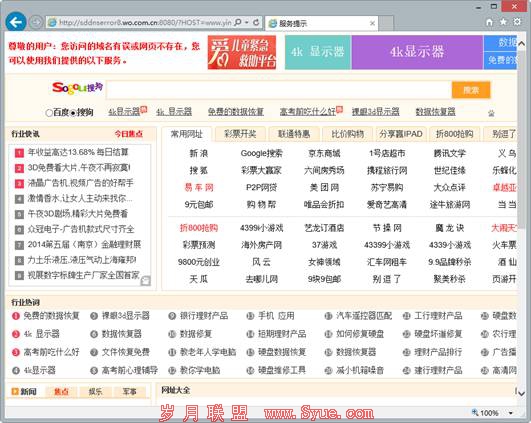Open the 裸眼3d显示器 quick link under search
Viewport: 531px width, 423px height.
(376, 112)
